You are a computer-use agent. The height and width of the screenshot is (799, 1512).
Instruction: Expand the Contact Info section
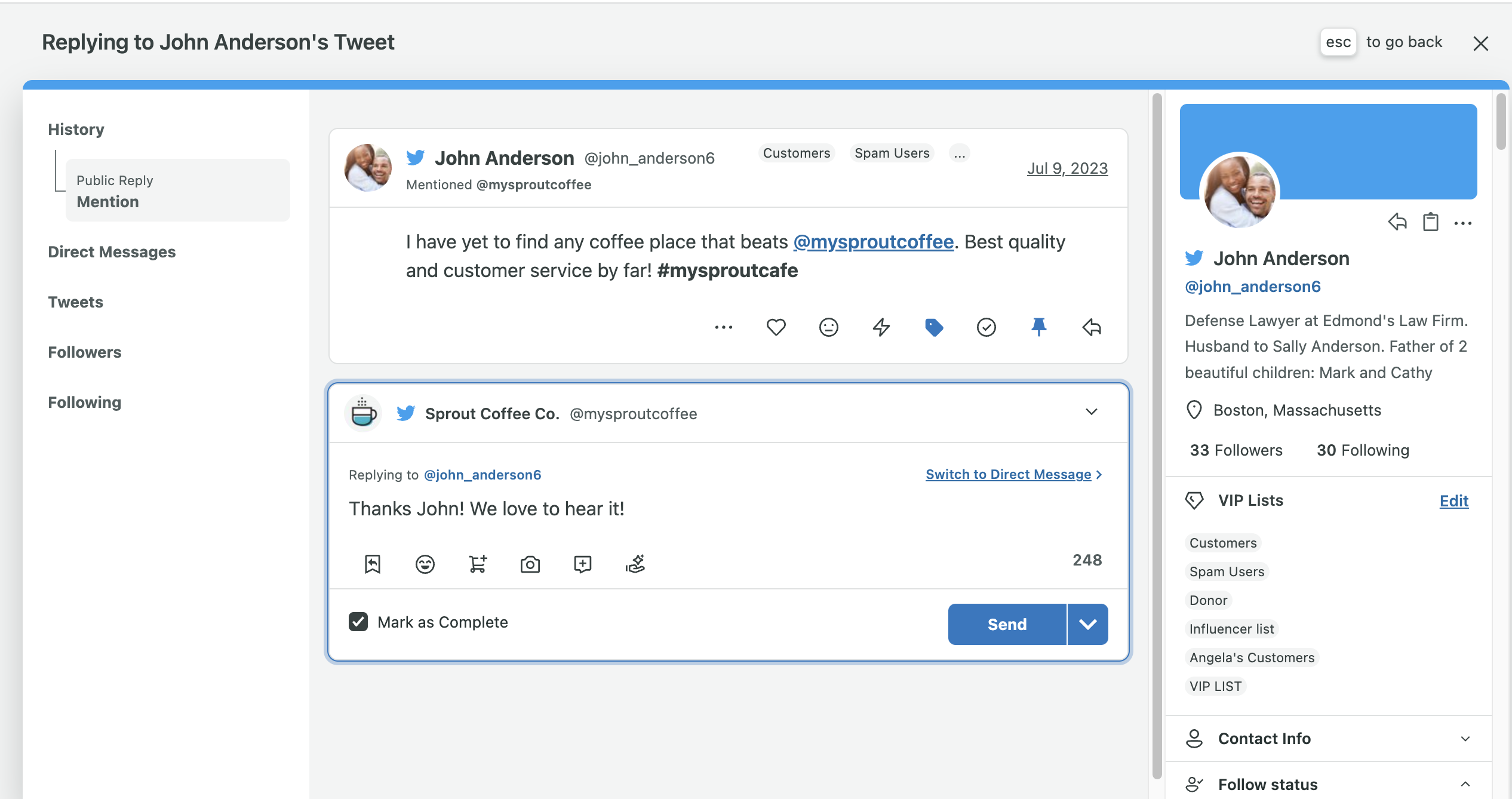(1465, 739)
